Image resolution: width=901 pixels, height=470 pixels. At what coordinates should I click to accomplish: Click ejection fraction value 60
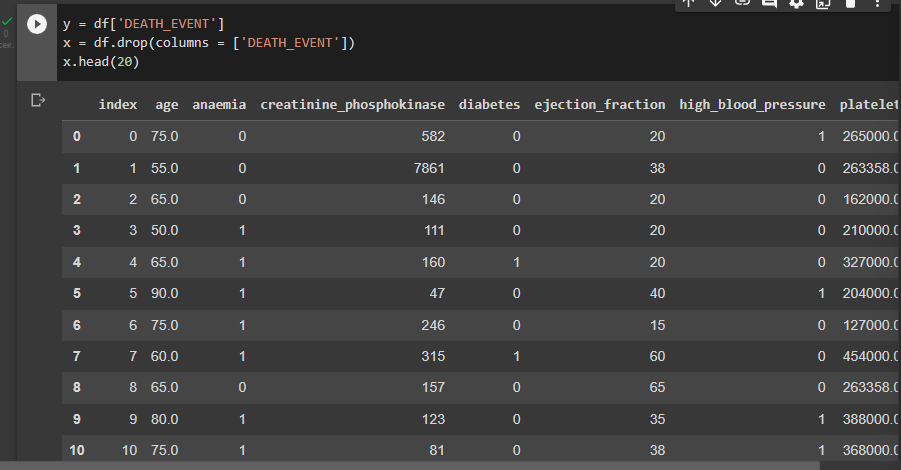(x=657, y=356)
